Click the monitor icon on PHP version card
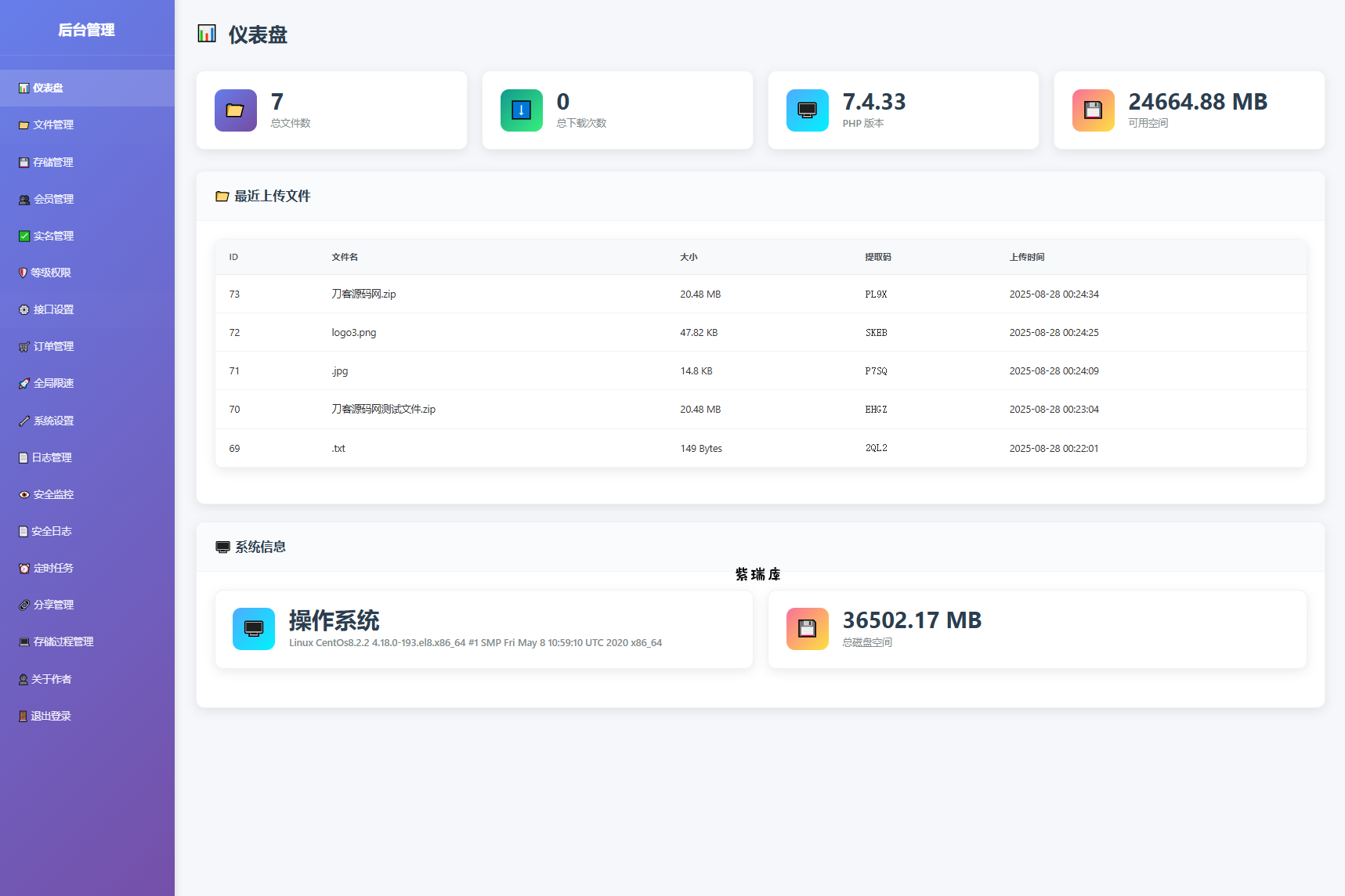 (x=807, y=110)
